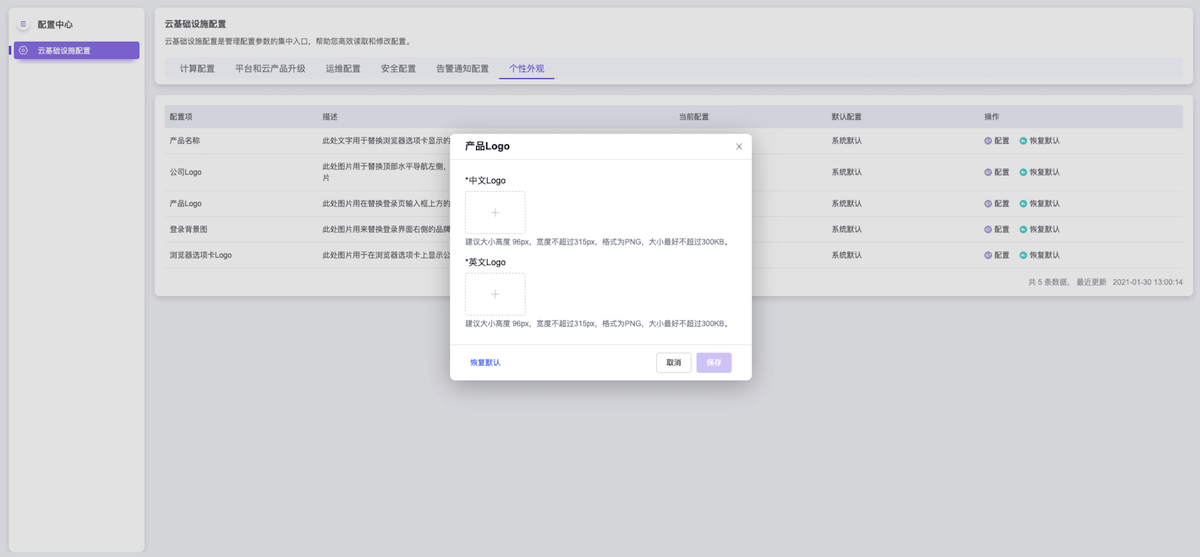Switch to the 计算配置 tab
This screenshot has height=557, width=1200.
click(x=197, y=69)
